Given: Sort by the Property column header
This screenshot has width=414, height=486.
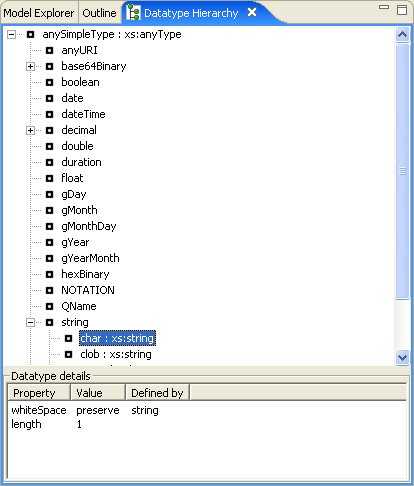Looking at the screenshot, I should (39, 393).
